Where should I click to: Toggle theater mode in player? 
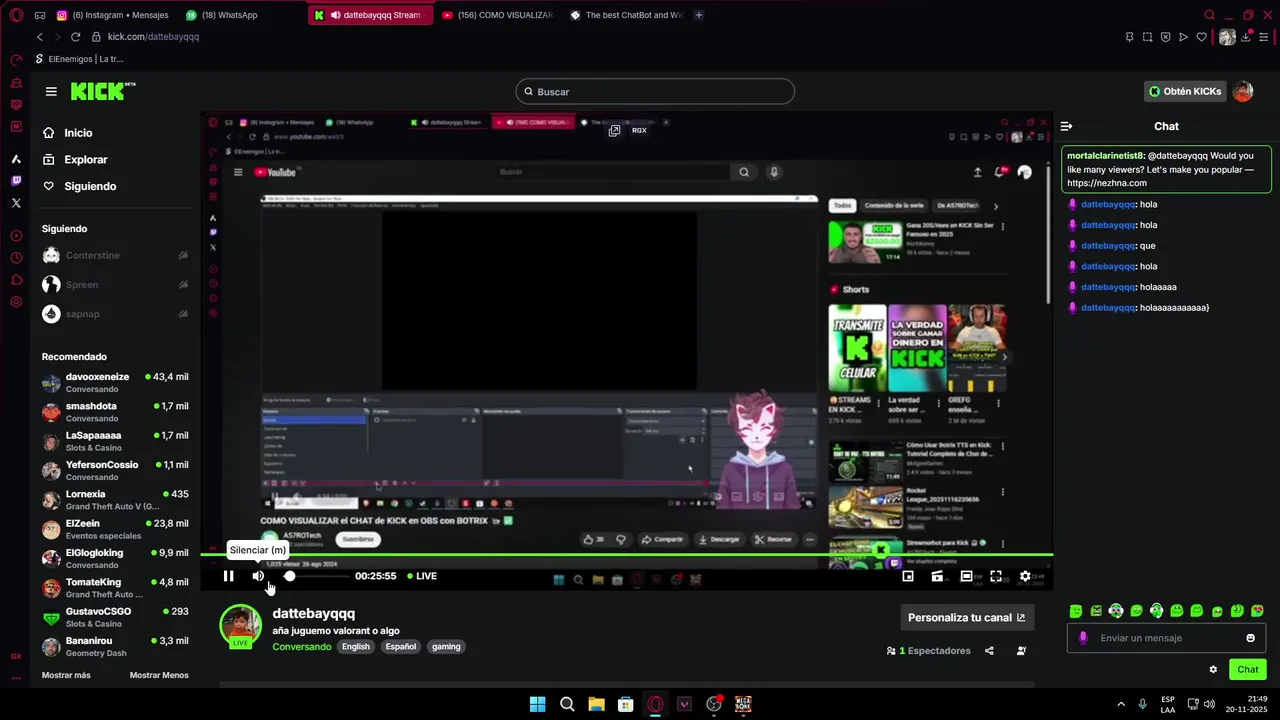pyautogui.click(x=966, y=576)
